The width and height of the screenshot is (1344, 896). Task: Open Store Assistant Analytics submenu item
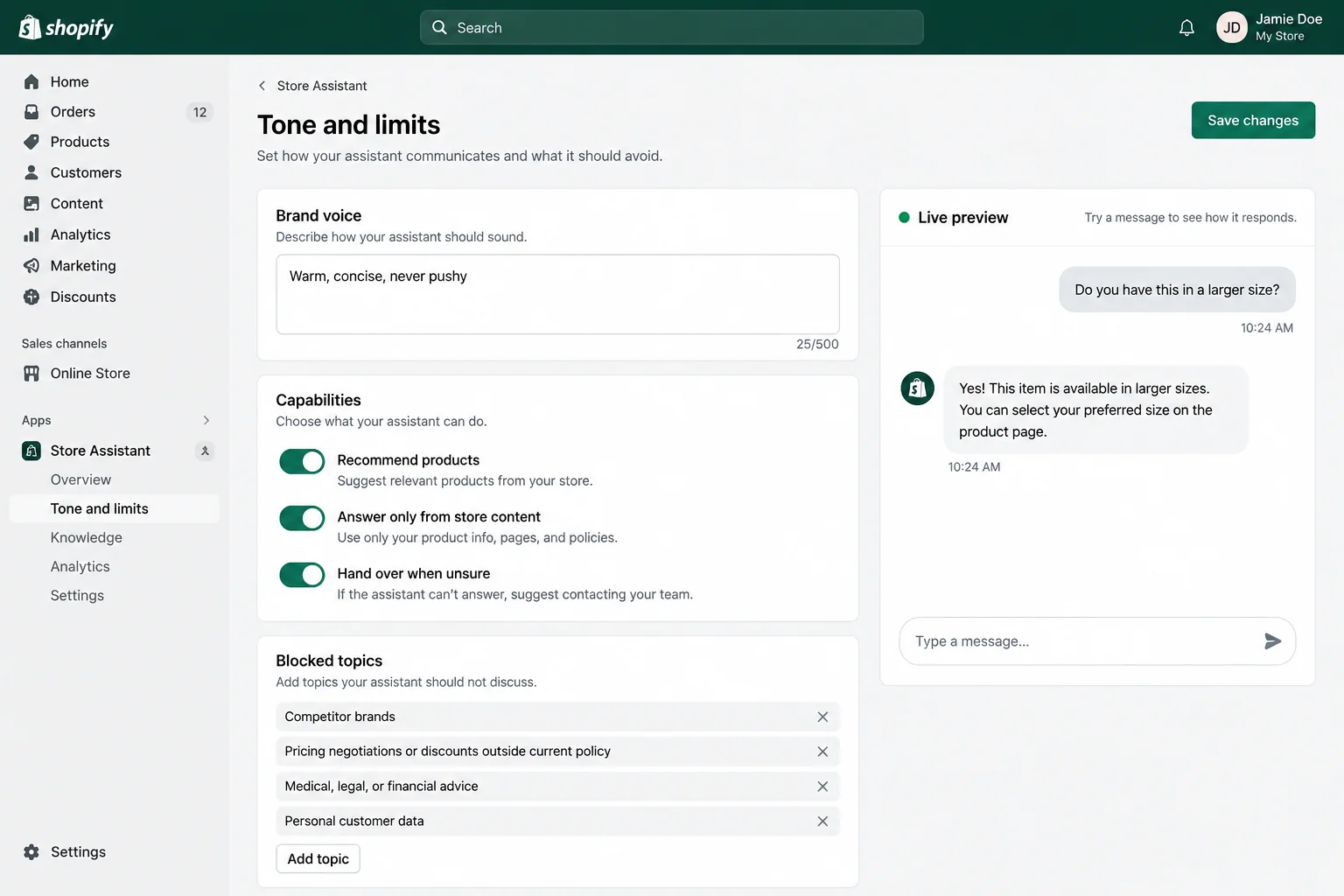pyautogui.click(x=80, y=566)
